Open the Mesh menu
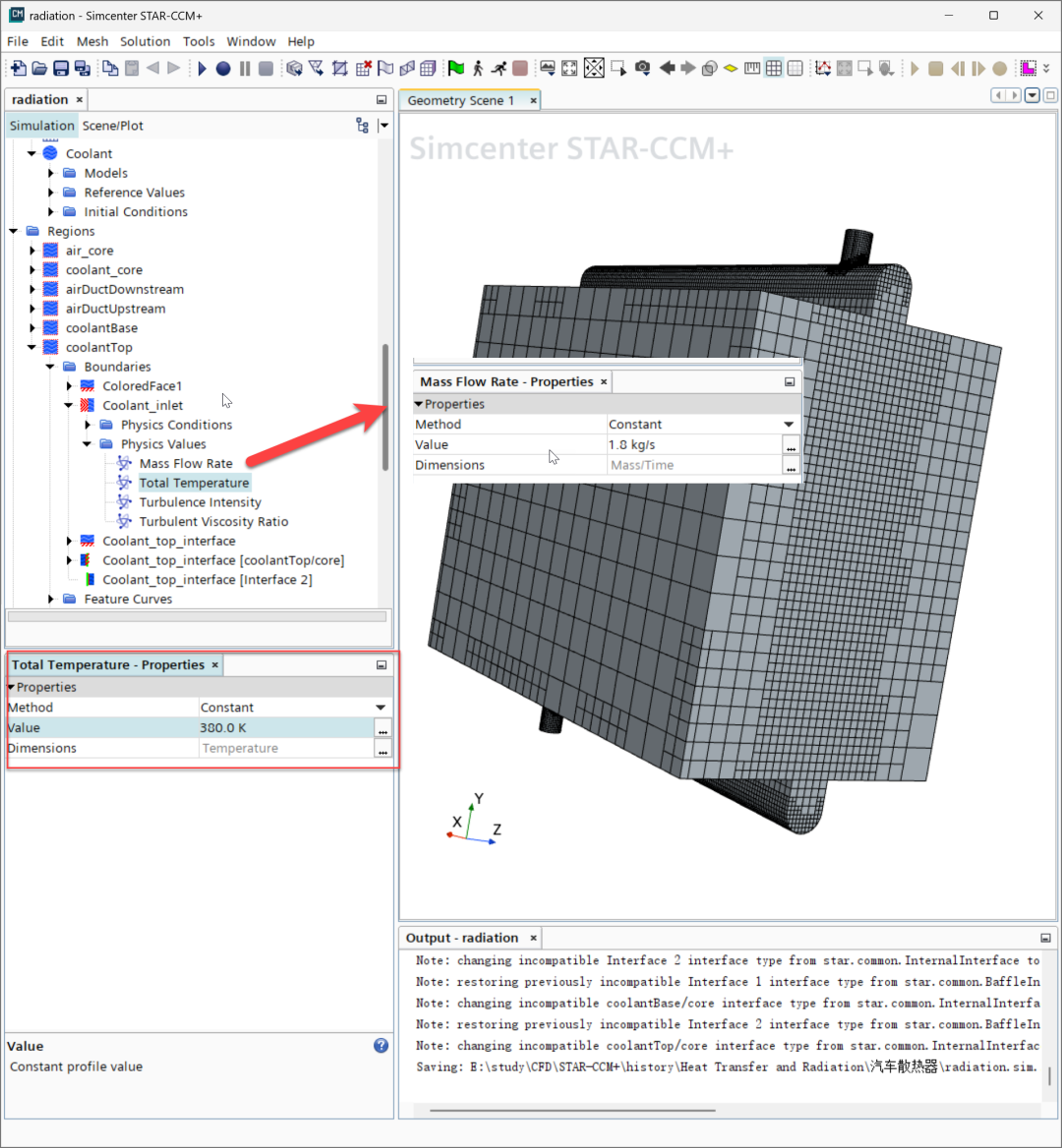The height and width of the screenshot is (1148, 1062). click(92, 41)
